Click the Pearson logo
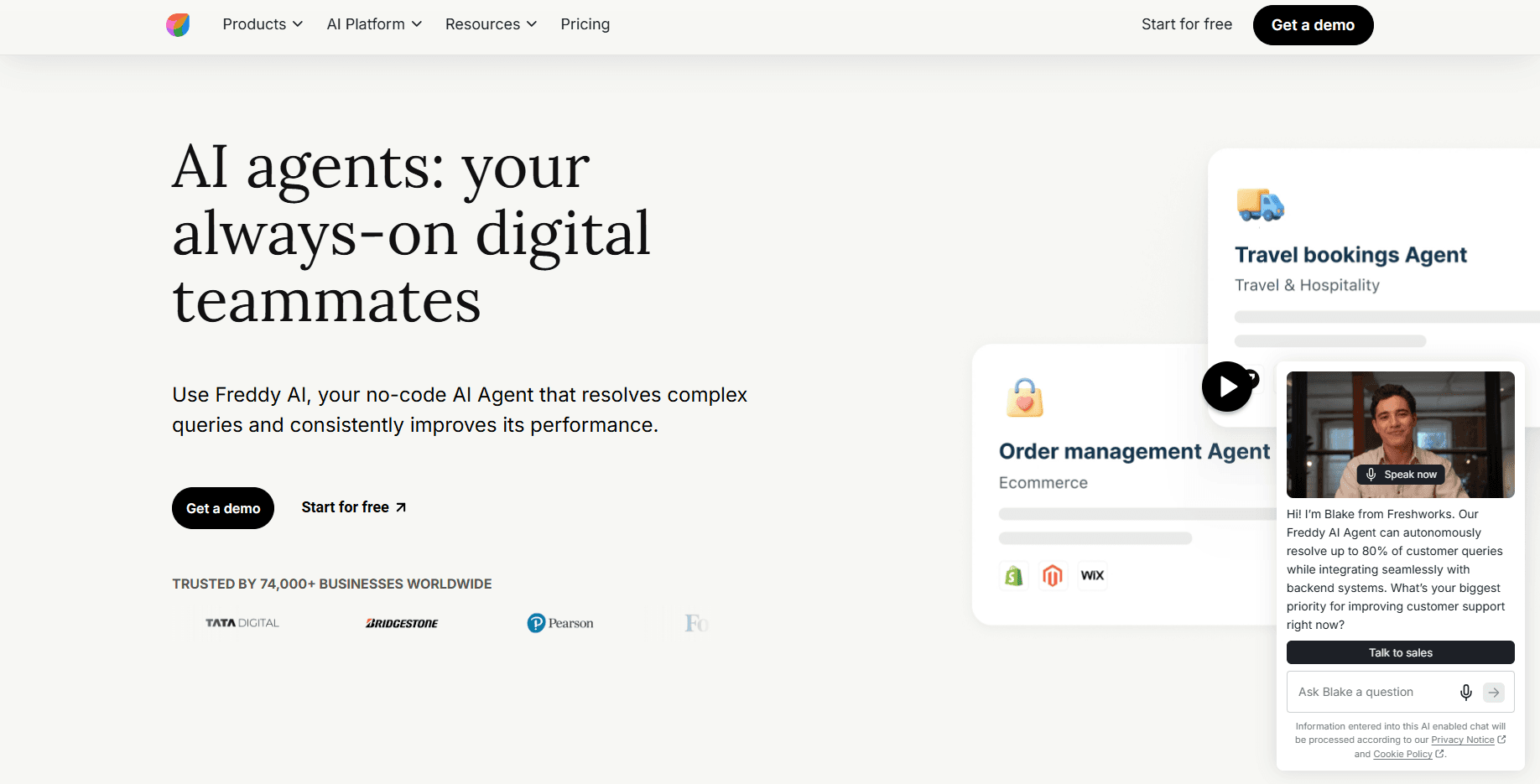Screen dimensions: 1540x784 pos(560,623)
